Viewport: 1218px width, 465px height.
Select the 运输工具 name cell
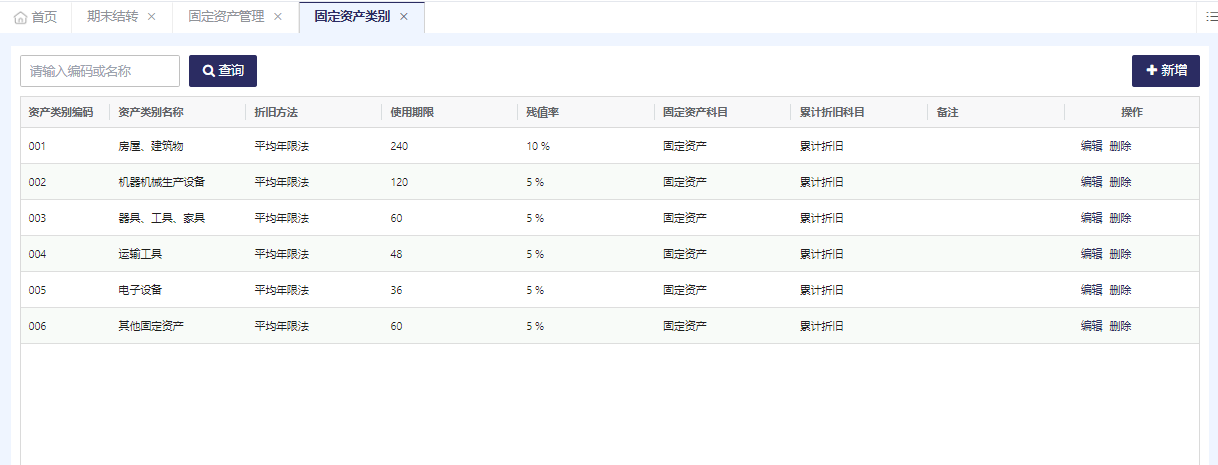[x=140, y=254]
